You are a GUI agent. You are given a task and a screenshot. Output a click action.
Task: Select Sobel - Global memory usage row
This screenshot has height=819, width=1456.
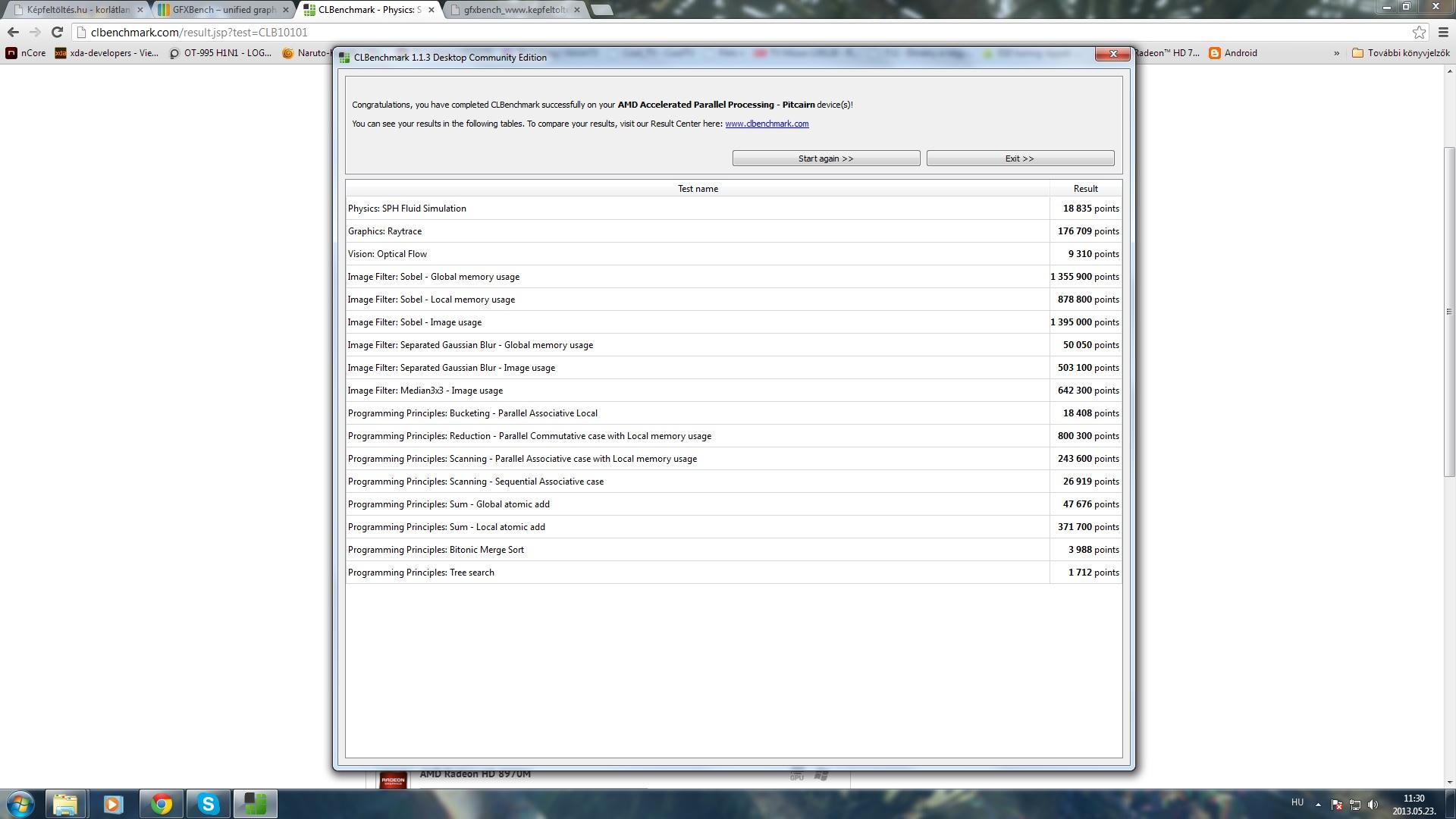(x=733, y=277)
